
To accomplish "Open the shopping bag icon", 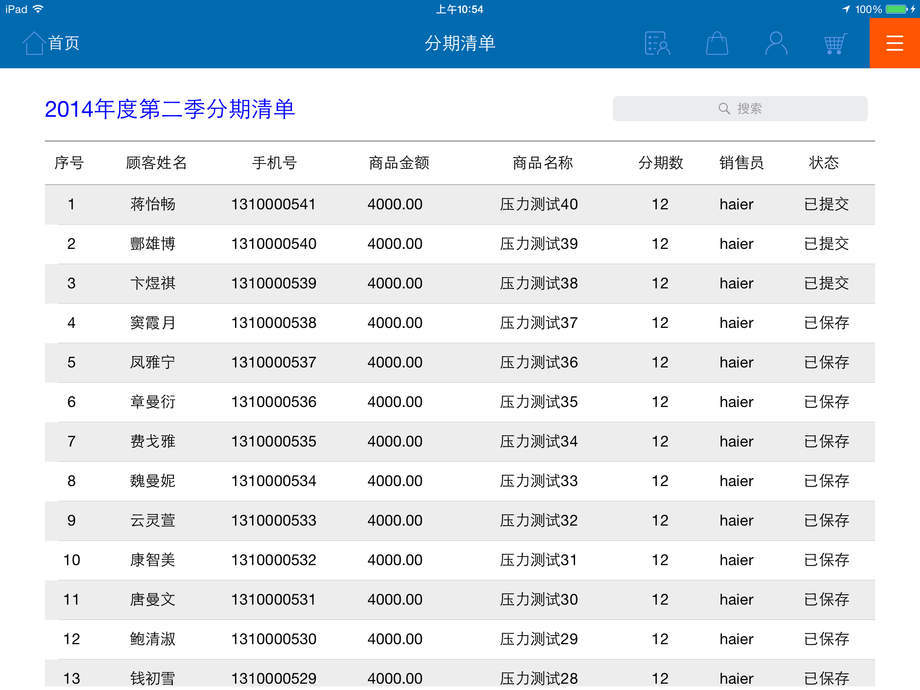I will point(717,43).
